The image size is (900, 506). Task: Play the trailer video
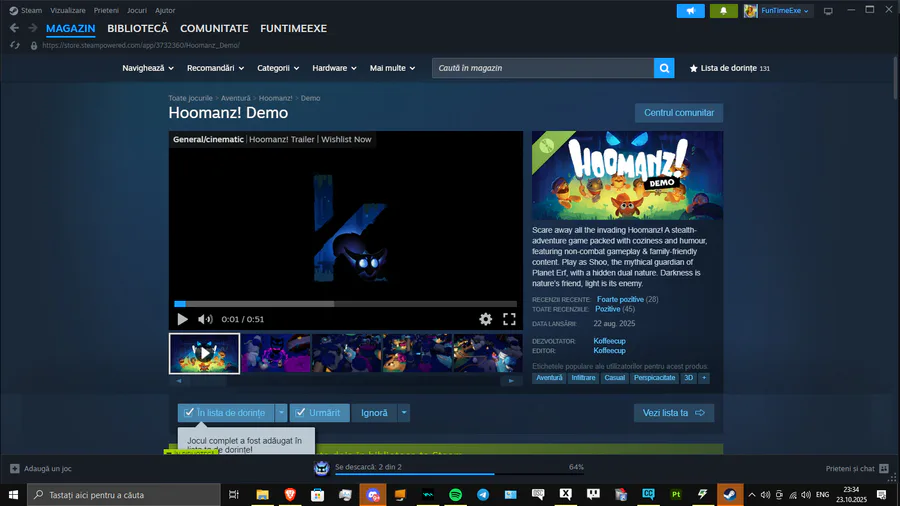(x=183, y=319)
